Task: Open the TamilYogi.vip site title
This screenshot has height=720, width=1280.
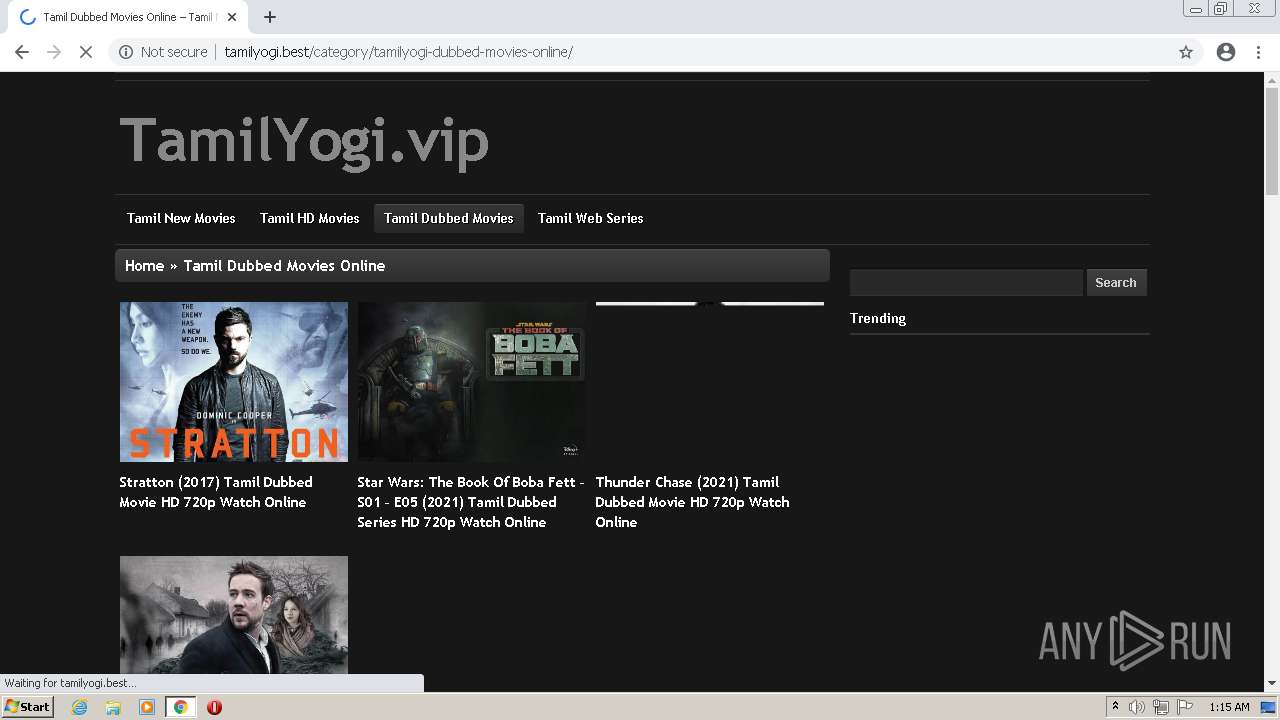Action: tap(304, 141)
